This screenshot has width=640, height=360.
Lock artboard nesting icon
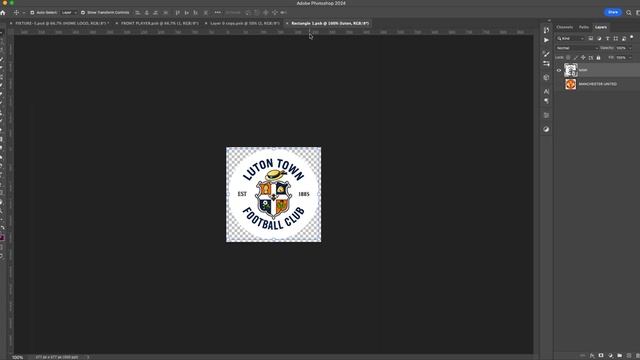591,58
